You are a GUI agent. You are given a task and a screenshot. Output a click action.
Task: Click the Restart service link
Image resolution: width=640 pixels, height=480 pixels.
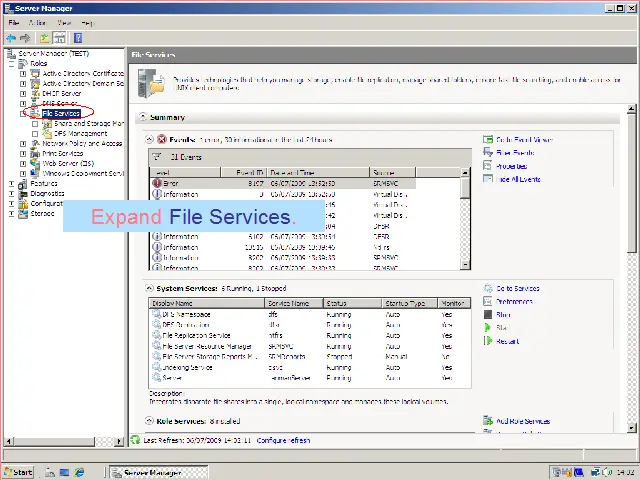[x=507, y=341]
